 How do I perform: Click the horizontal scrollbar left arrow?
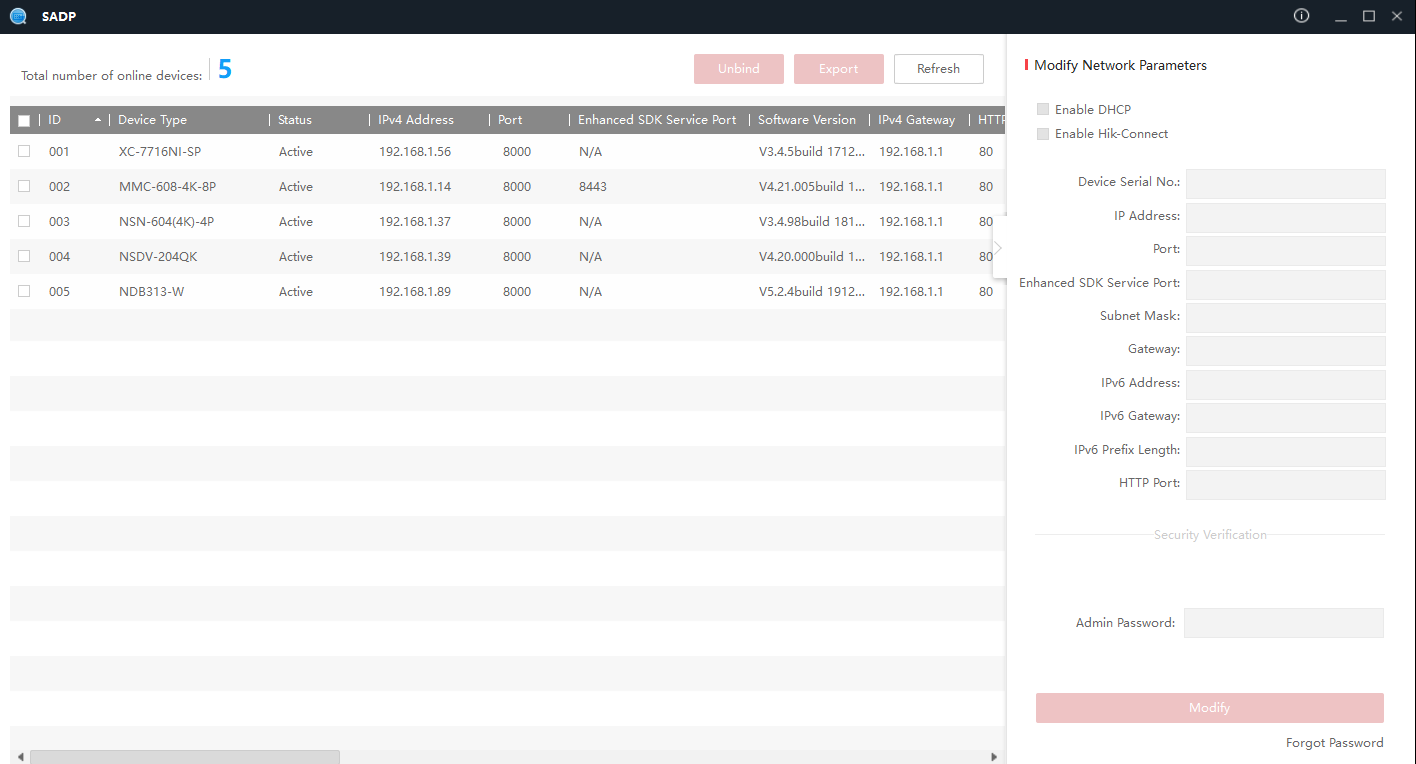(20, 757)
